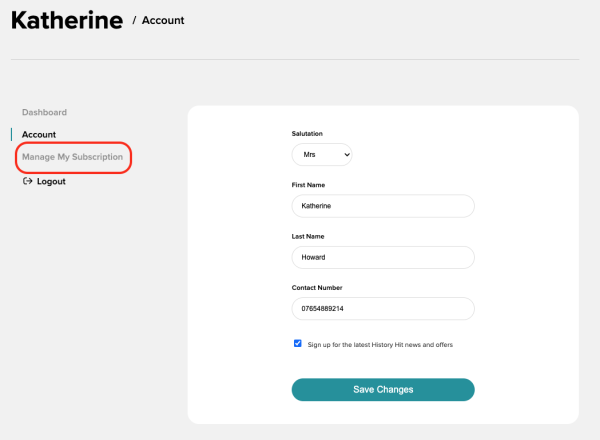Select the Account sidebar item
Image resolution: width=600 pixels, height=440 pixels.
[39, 134]
